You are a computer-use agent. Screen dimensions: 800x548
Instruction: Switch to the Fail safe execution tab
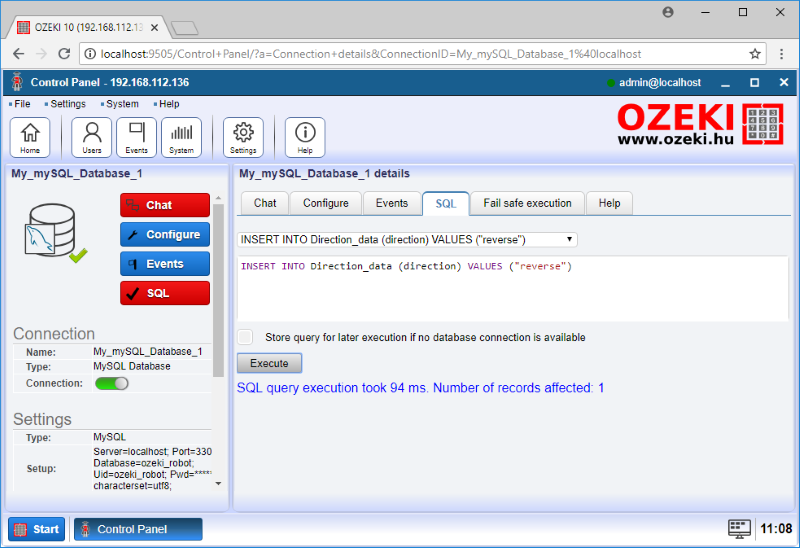(527, 203)
